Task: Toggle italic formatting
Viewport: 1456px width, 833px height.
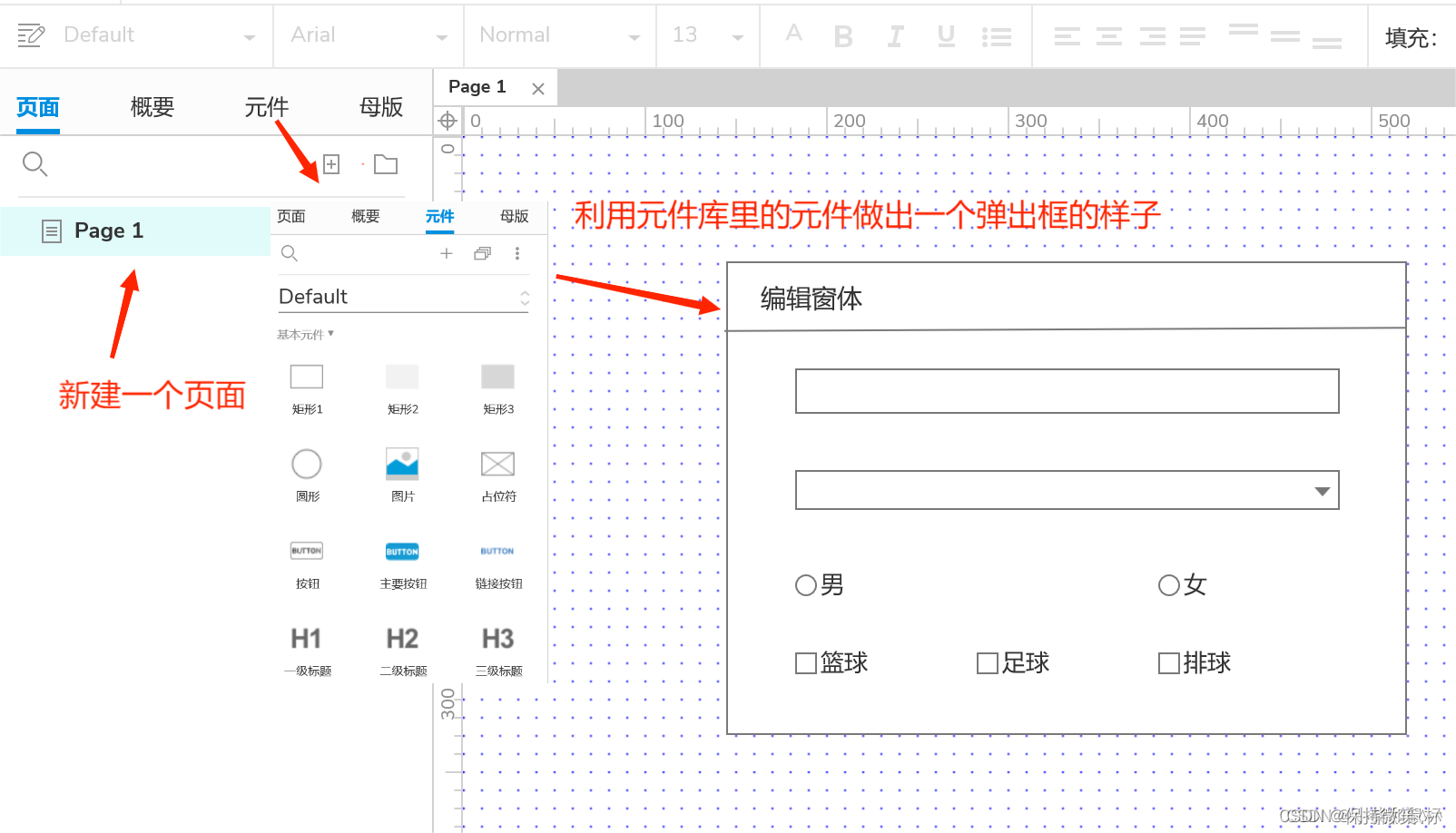Action: click(895, 36)
